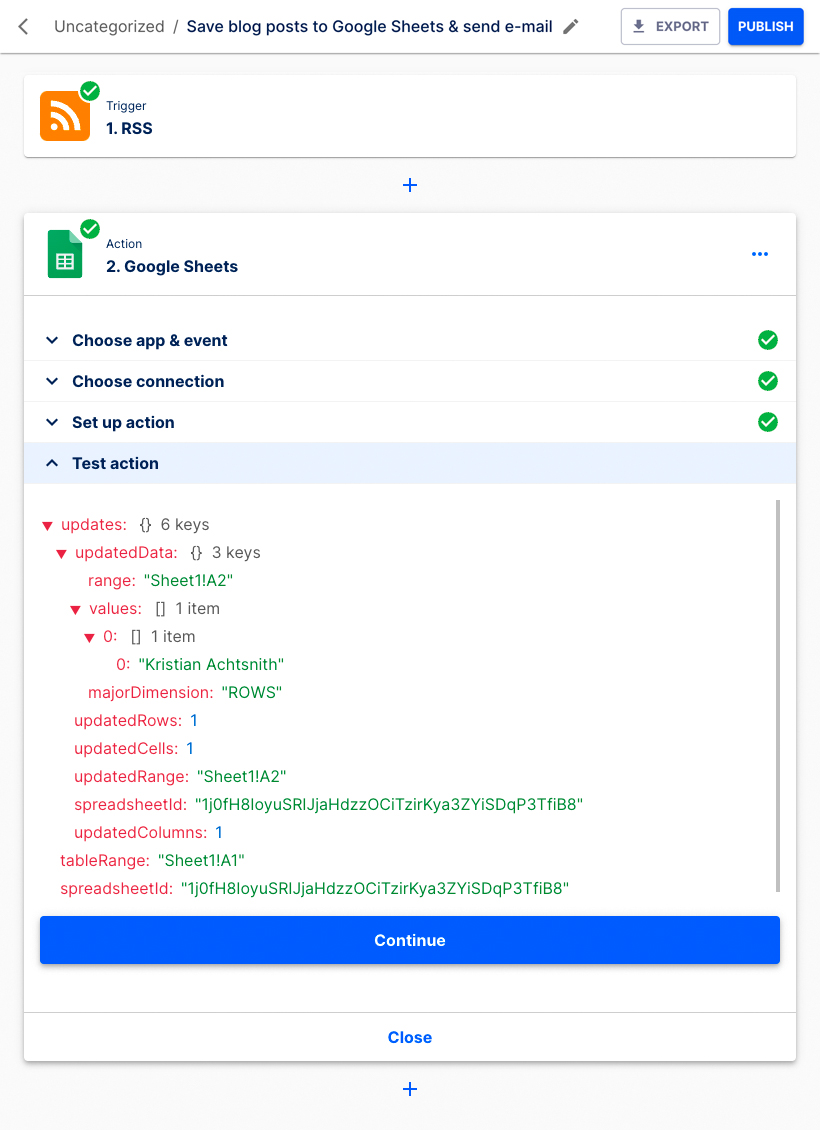Open the Uncategorized folder breadcrumb

point(109,27)
